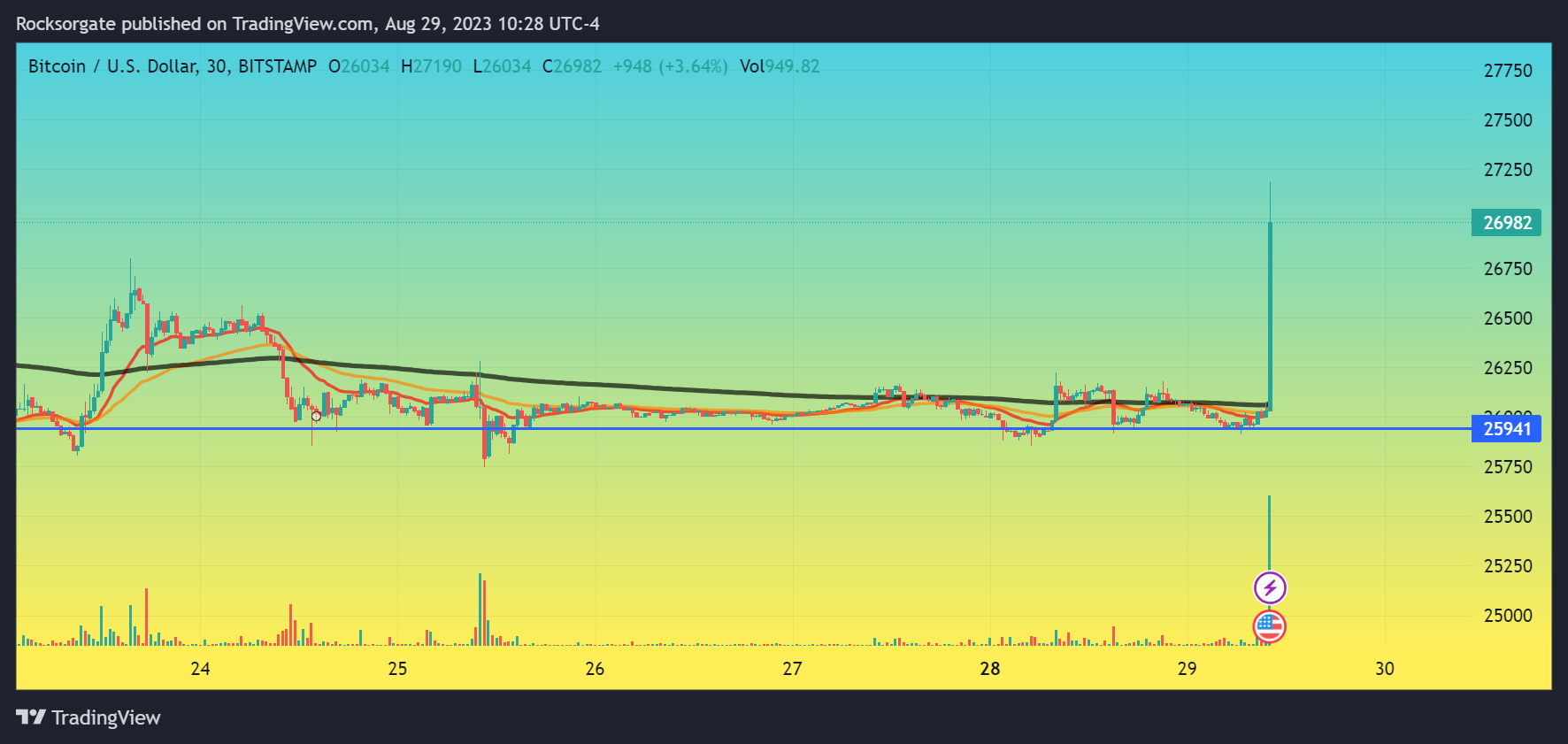The height and width of the screenshot is (744, 1568).
Task: Click the purple lightning bolt event icon
Action: (1270, 587)
